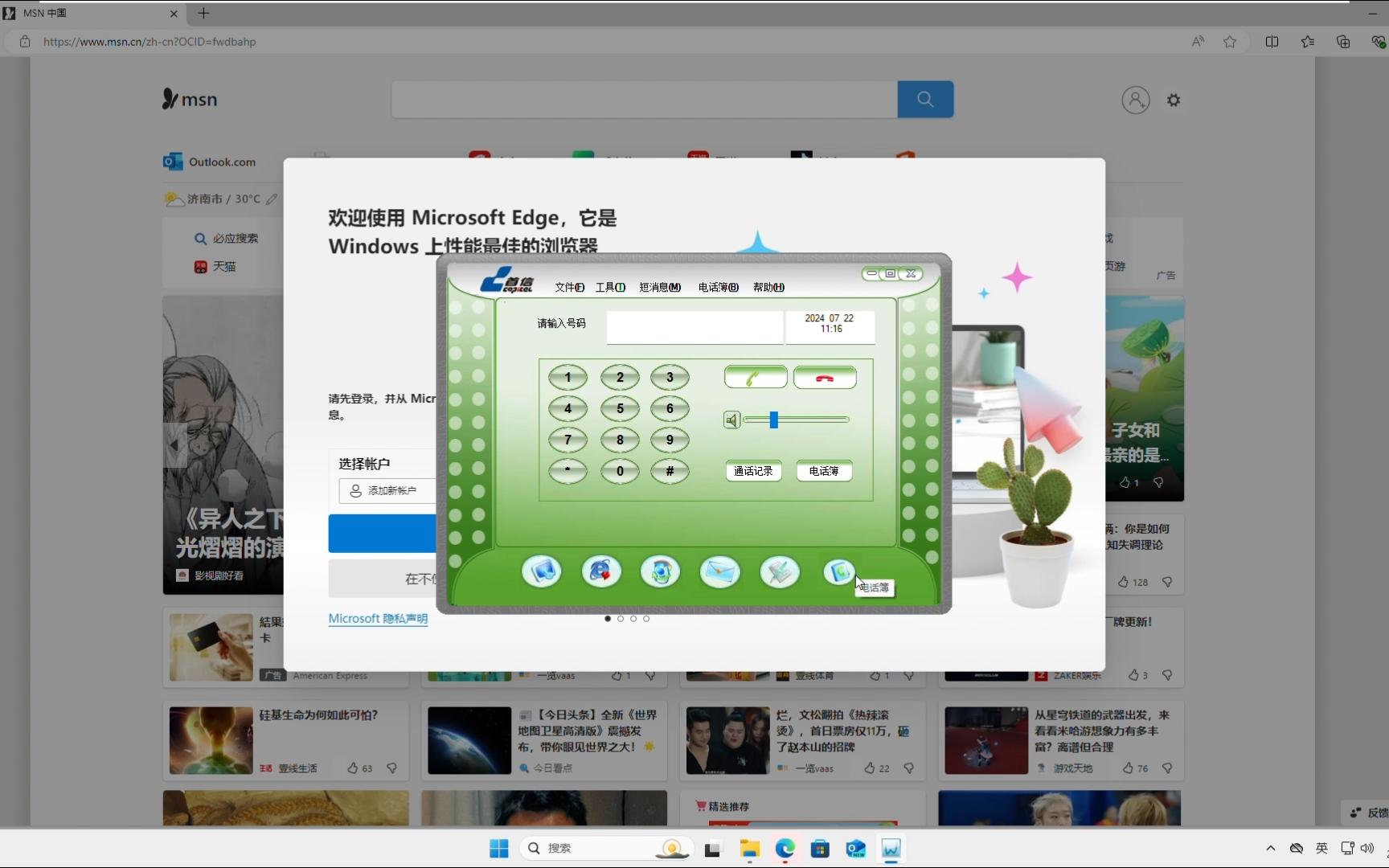1389x868 pixels.
Task: Click the blue MSN search button
Action: pyautogui.click(x=925, y=100)
